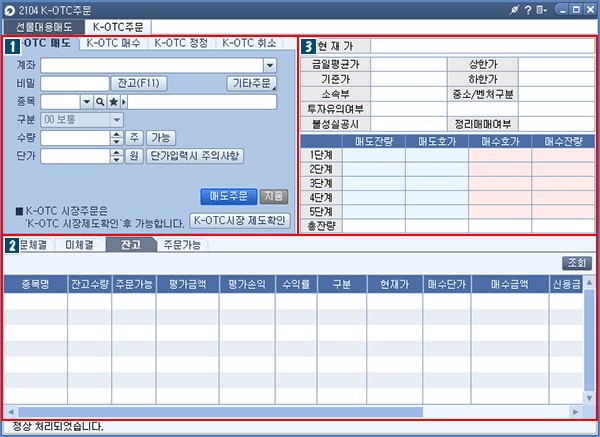Click the 종목 name text field
Screen dimensions: 600x437
click(x=202, y=102)
